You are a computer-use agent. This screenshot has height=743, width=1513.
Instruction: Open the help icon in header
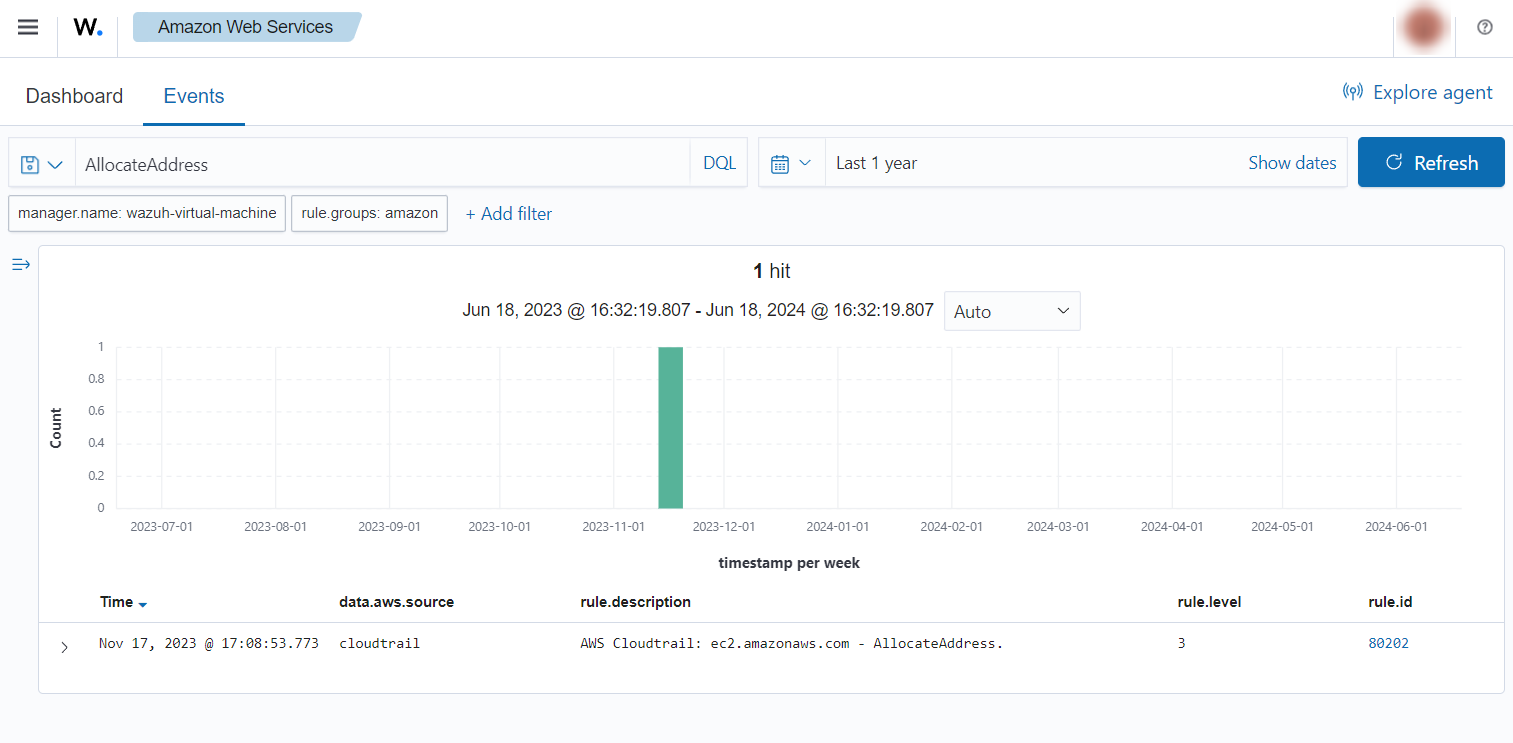pyautogui.click(x=1484, y=27)
